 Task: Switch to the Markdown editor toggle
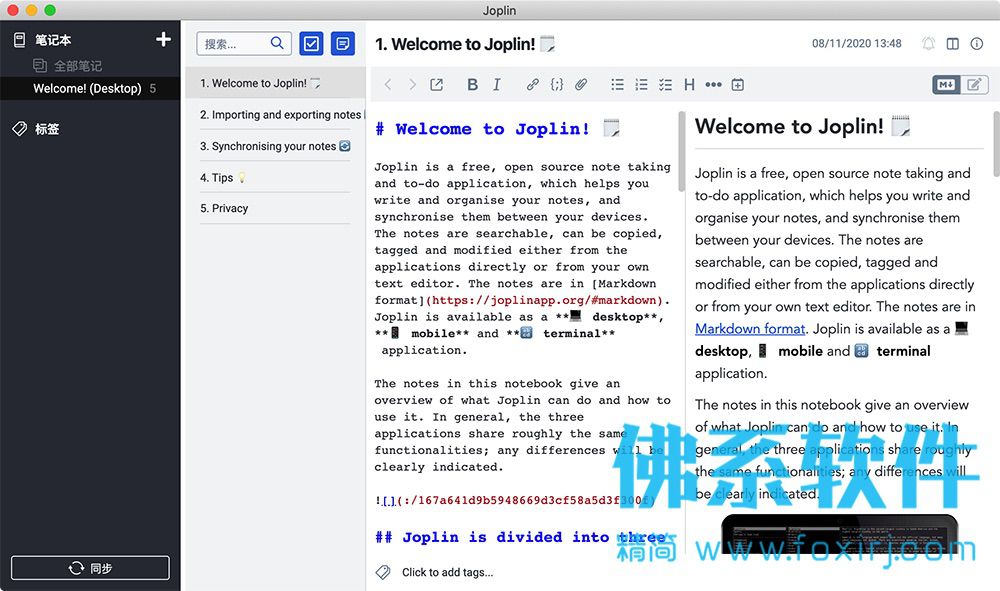coord(946,85)
